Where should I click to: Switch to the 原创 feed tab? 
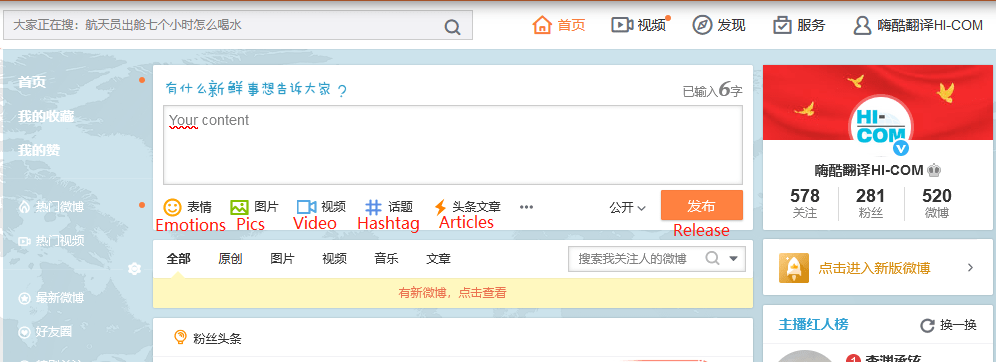pyautogui.click(x=230, y=258)
